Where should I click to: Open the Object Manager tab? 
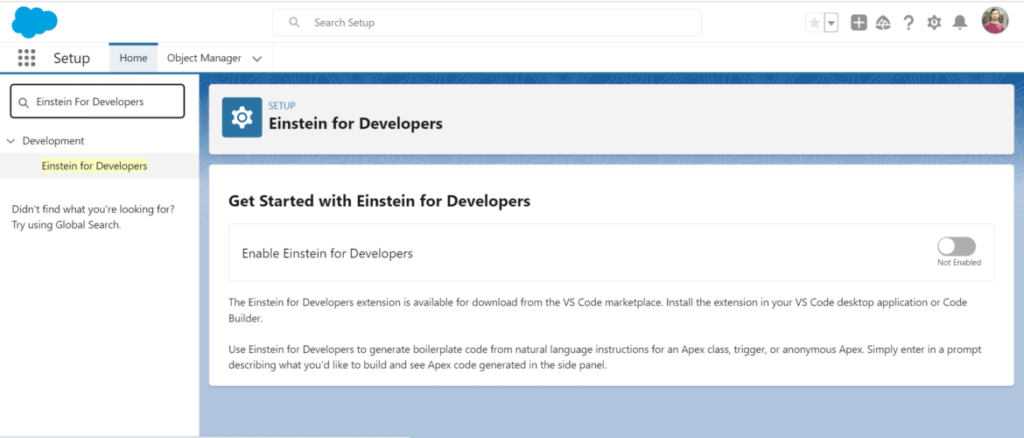[204, 58]
